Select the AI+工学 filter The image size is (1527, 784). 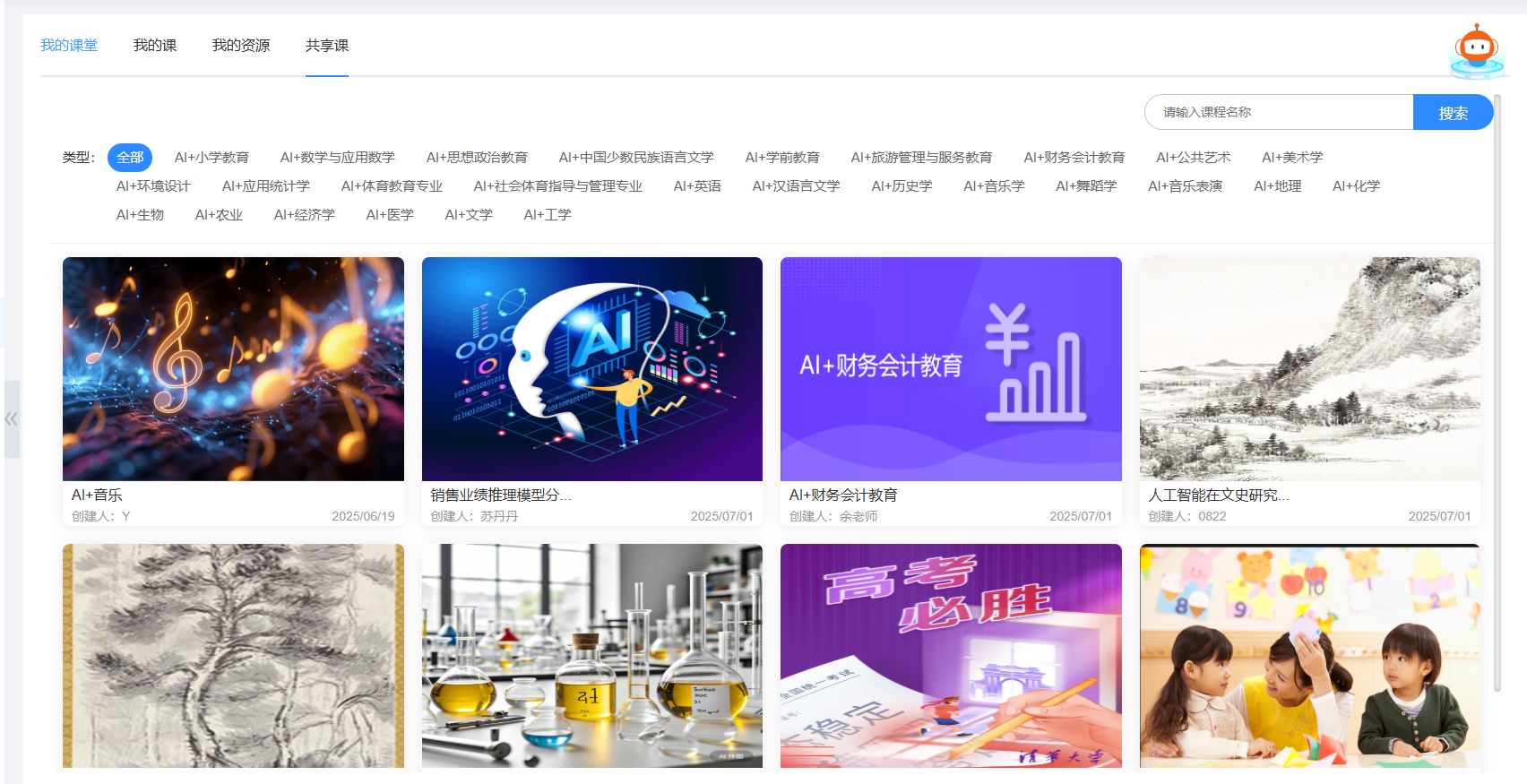[547, 215]
